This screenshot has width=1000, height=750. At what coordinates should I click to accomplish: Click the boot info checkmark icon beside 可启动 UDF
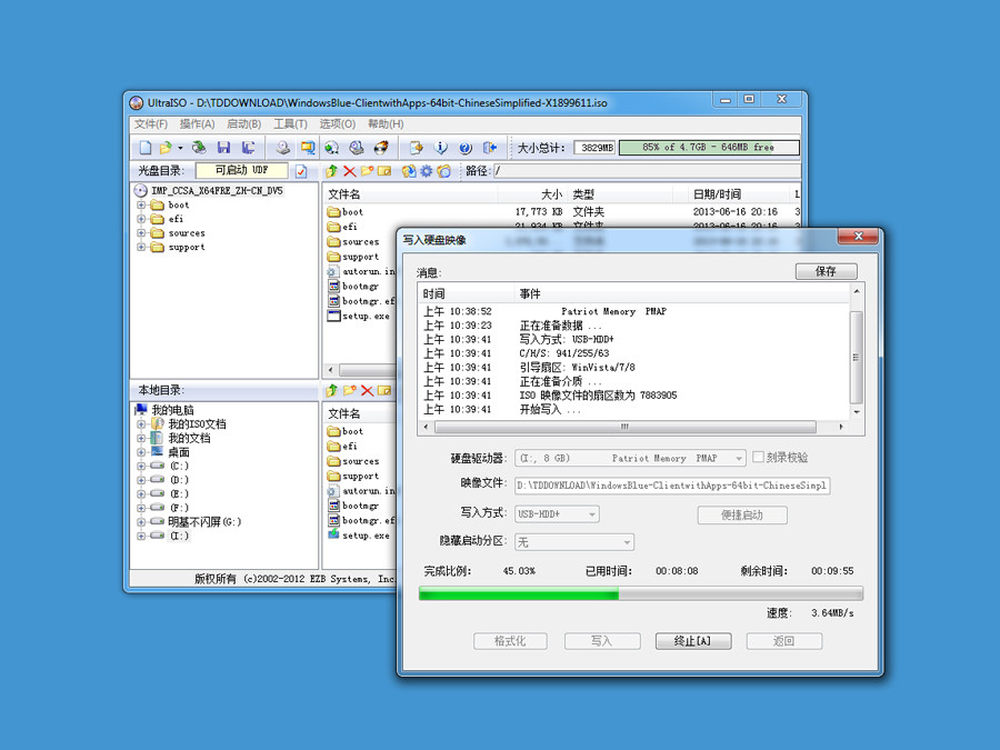click(x=301, y=171)
